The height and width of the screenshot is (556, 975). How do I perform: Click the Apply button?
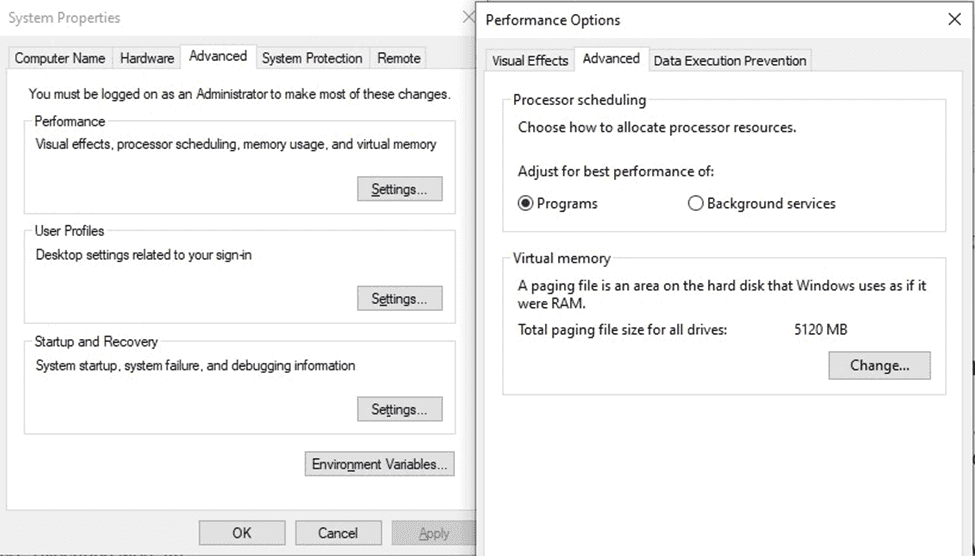point(433,533)
